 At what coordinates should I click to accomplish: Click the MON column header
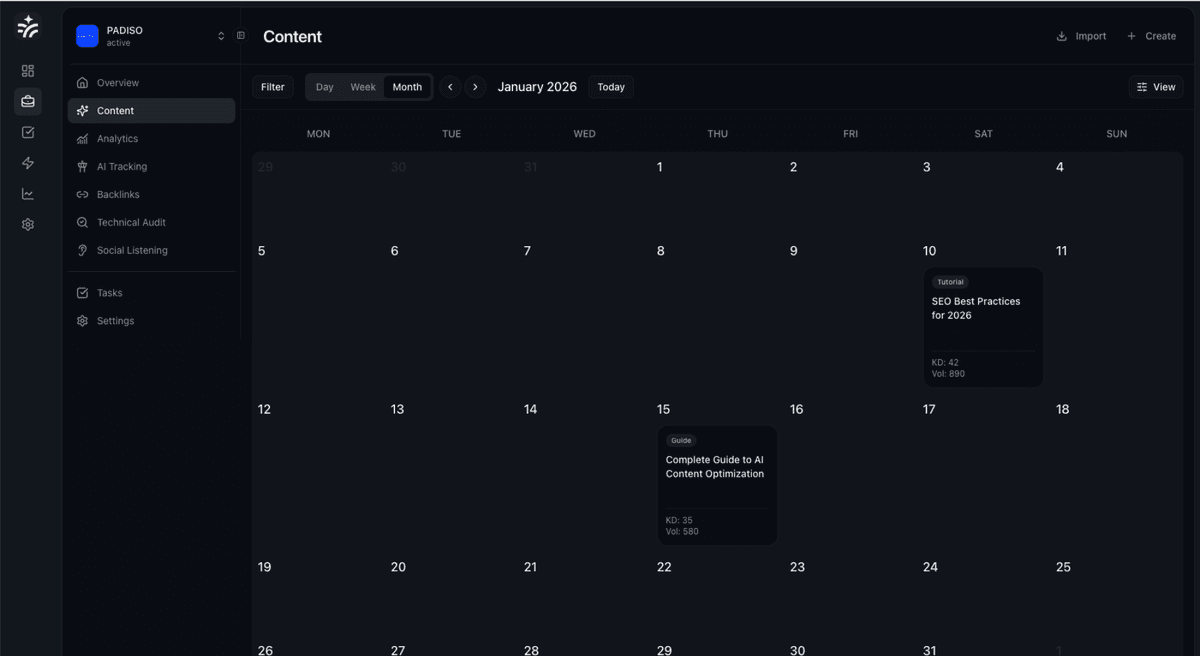[318, 134]
